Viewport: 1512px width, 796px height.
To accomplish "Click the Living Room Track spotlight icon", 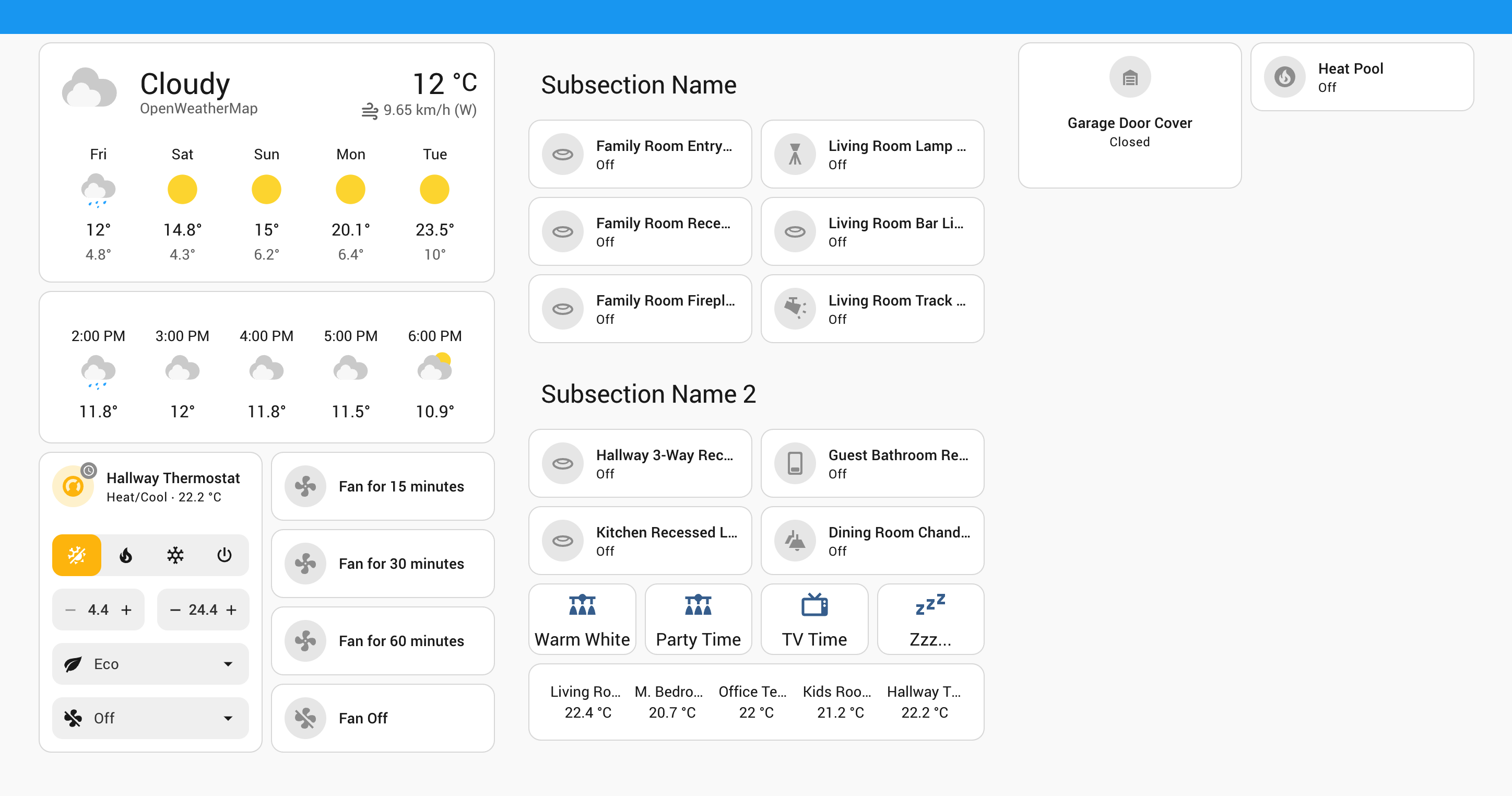I will pos(795,308).
